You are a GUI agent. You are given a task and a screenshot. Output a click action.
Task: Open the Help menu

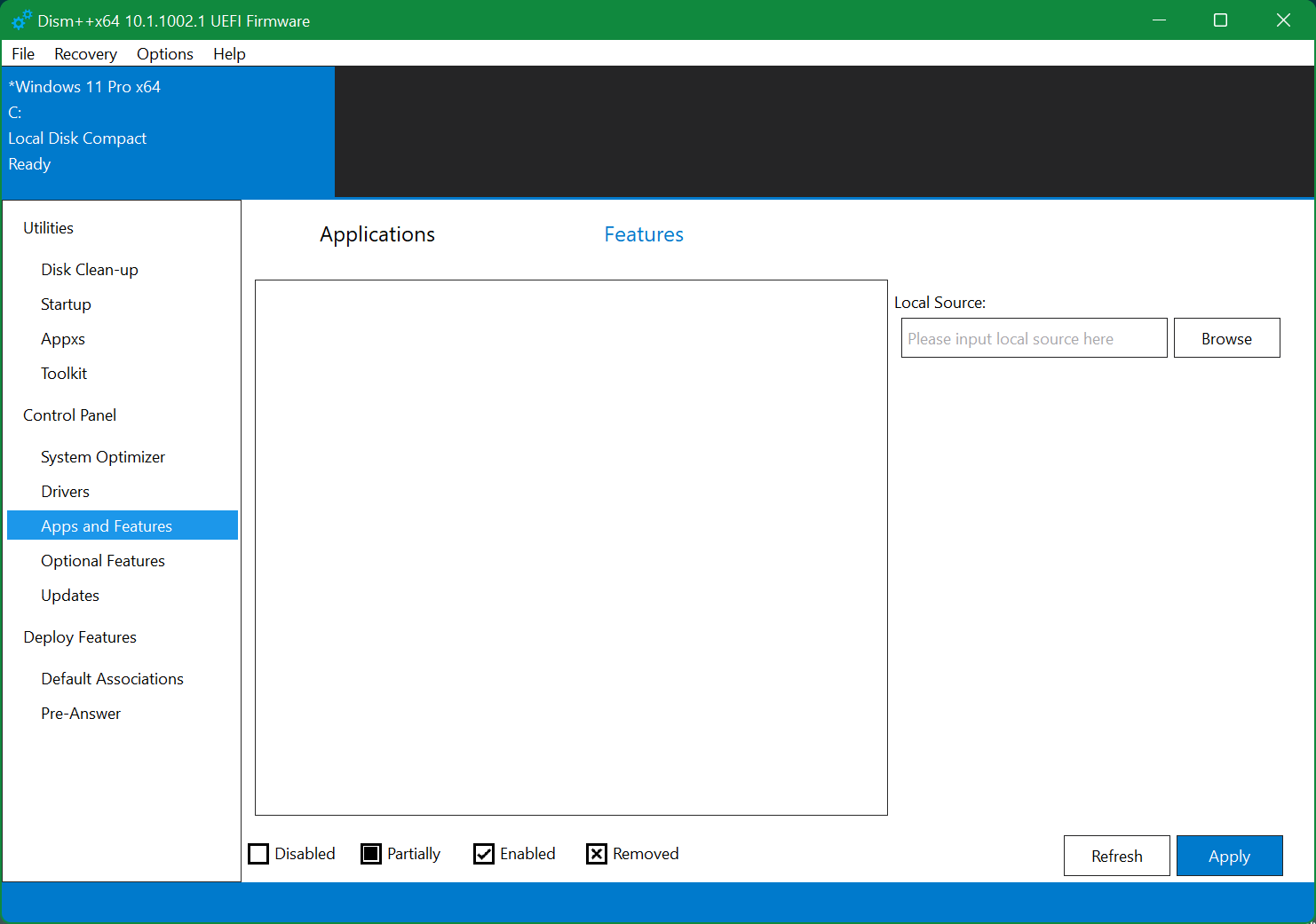point(229,54)
